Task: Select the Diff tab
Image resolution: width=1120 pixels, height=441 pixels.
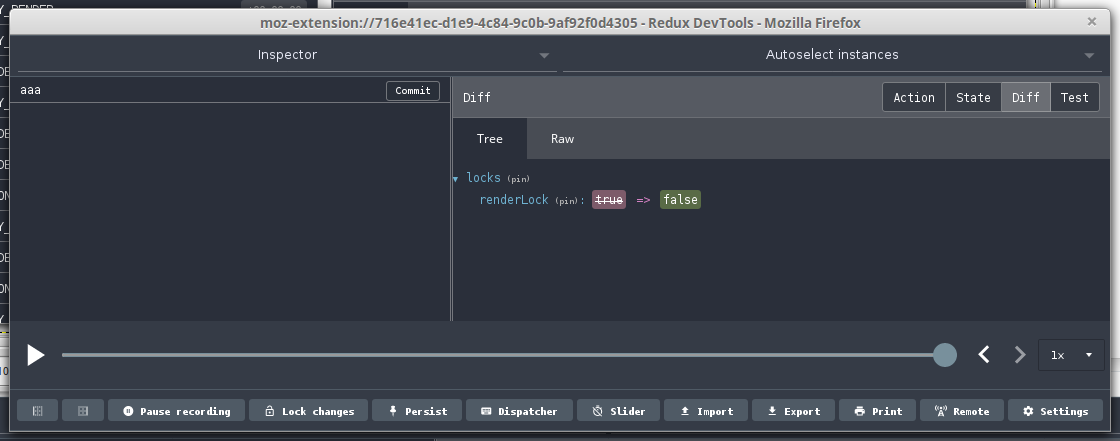Action: (1026, 98)
